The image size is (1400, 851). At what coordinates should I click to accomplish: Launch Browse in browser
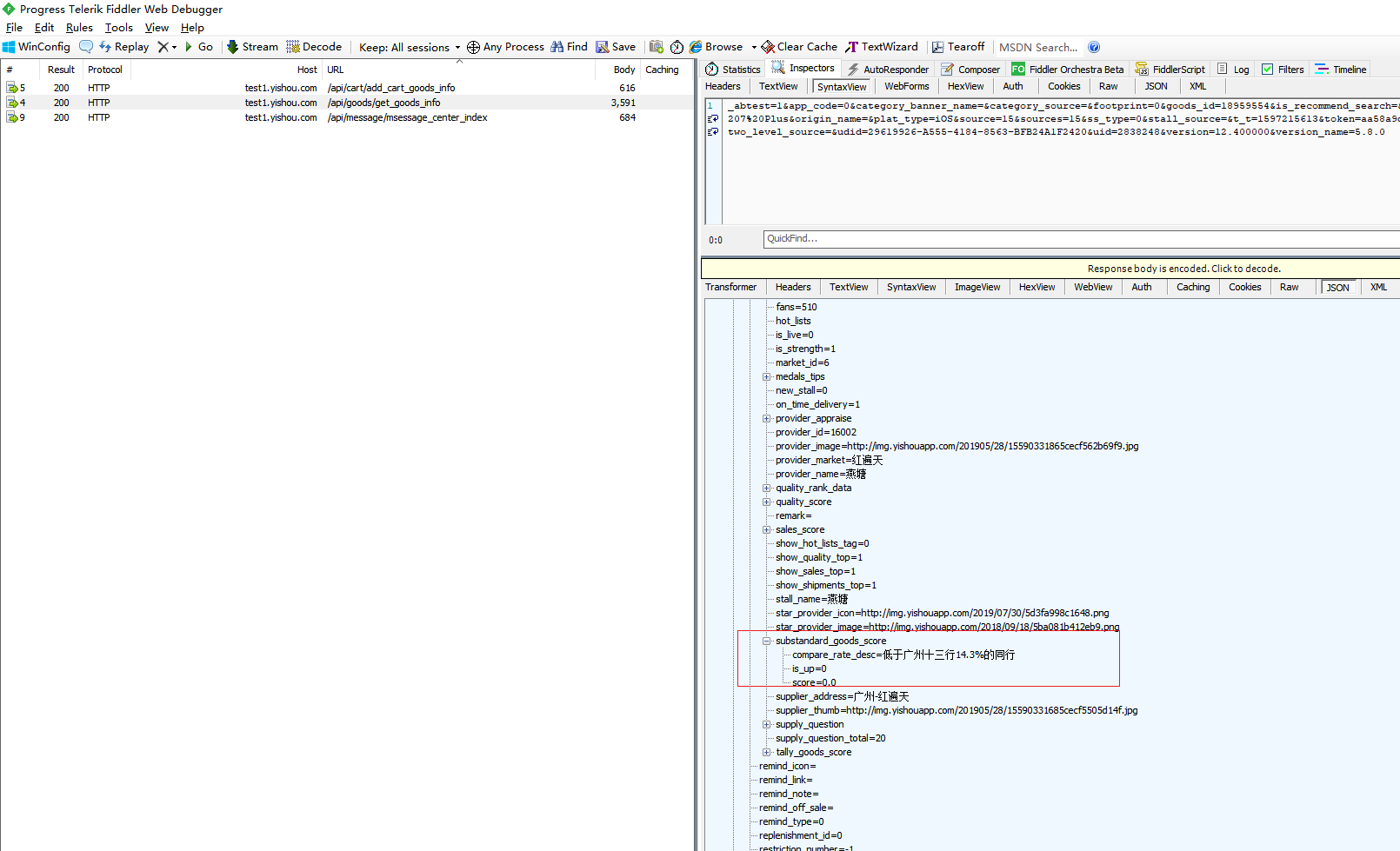[717, 47]
